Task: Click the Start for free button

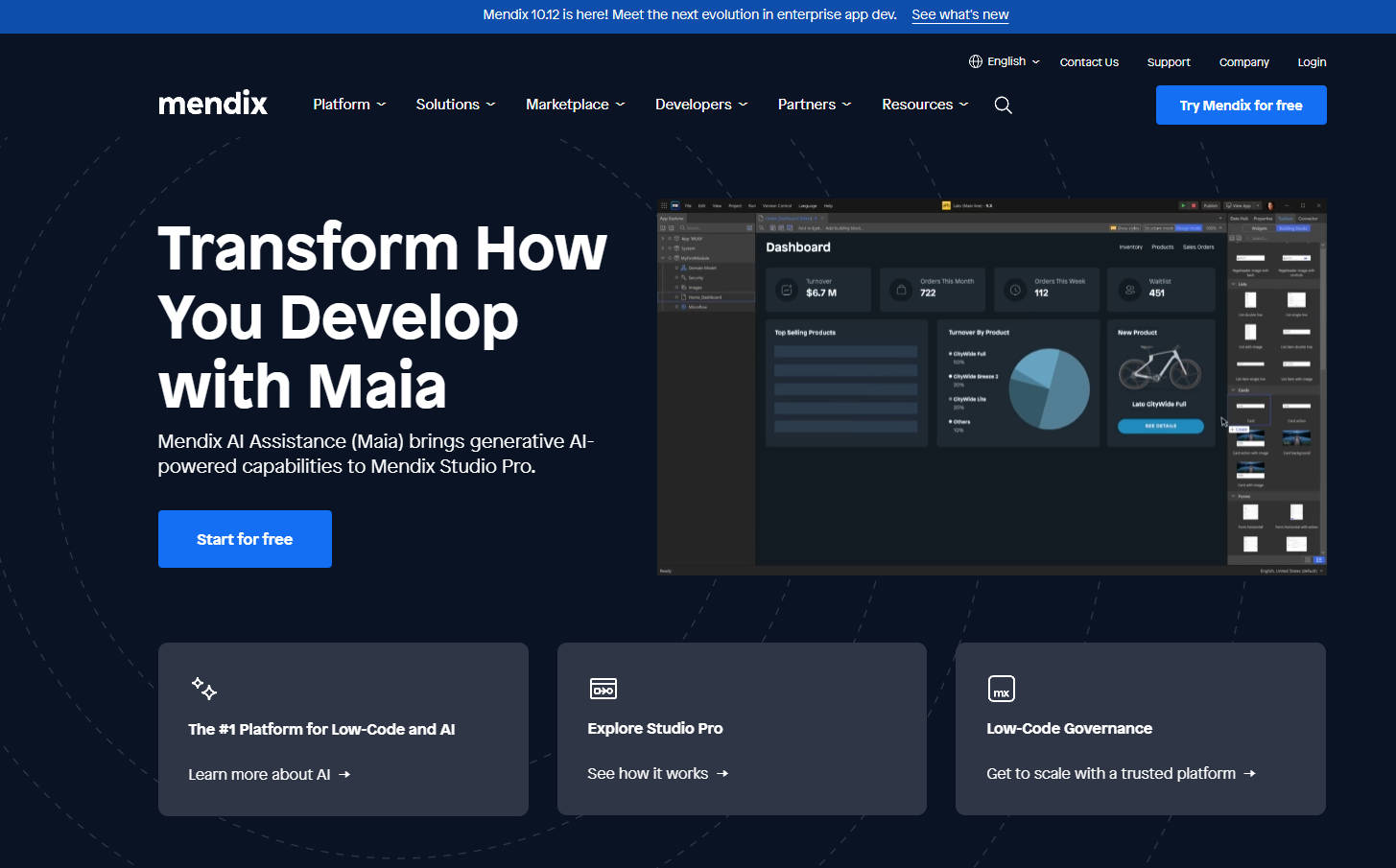Action: [x=245, y=539]
